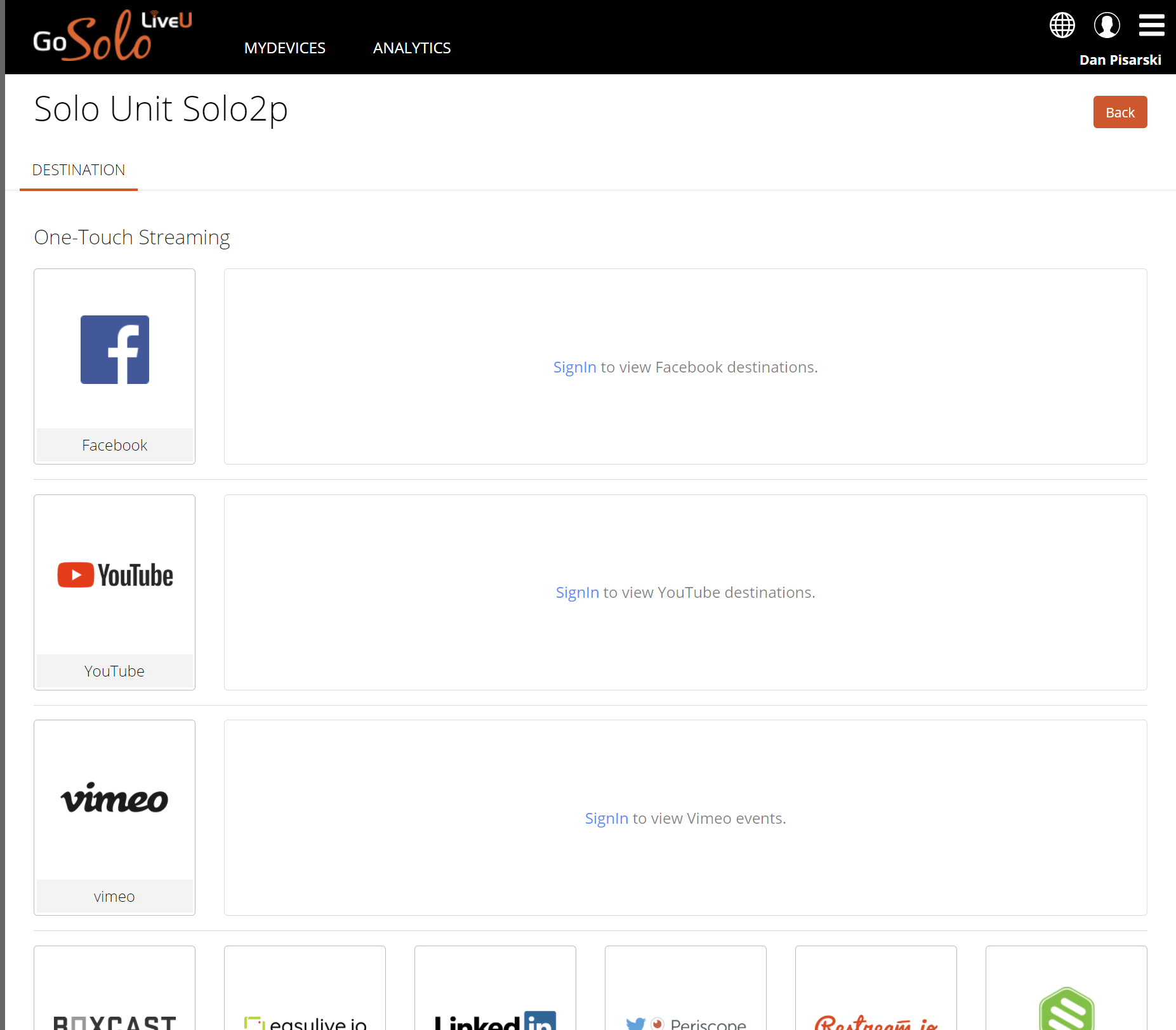Choose the easylive.io destination card

305,988
